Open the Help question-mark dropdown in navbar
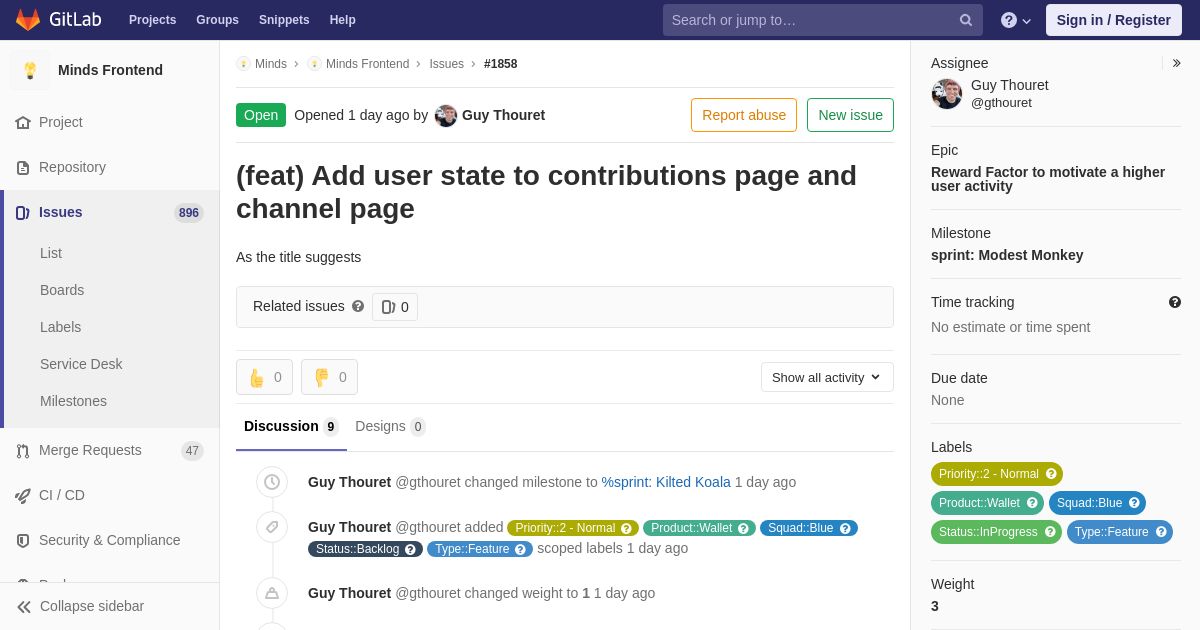The image size is (1200, 630). click(1016, 20)
